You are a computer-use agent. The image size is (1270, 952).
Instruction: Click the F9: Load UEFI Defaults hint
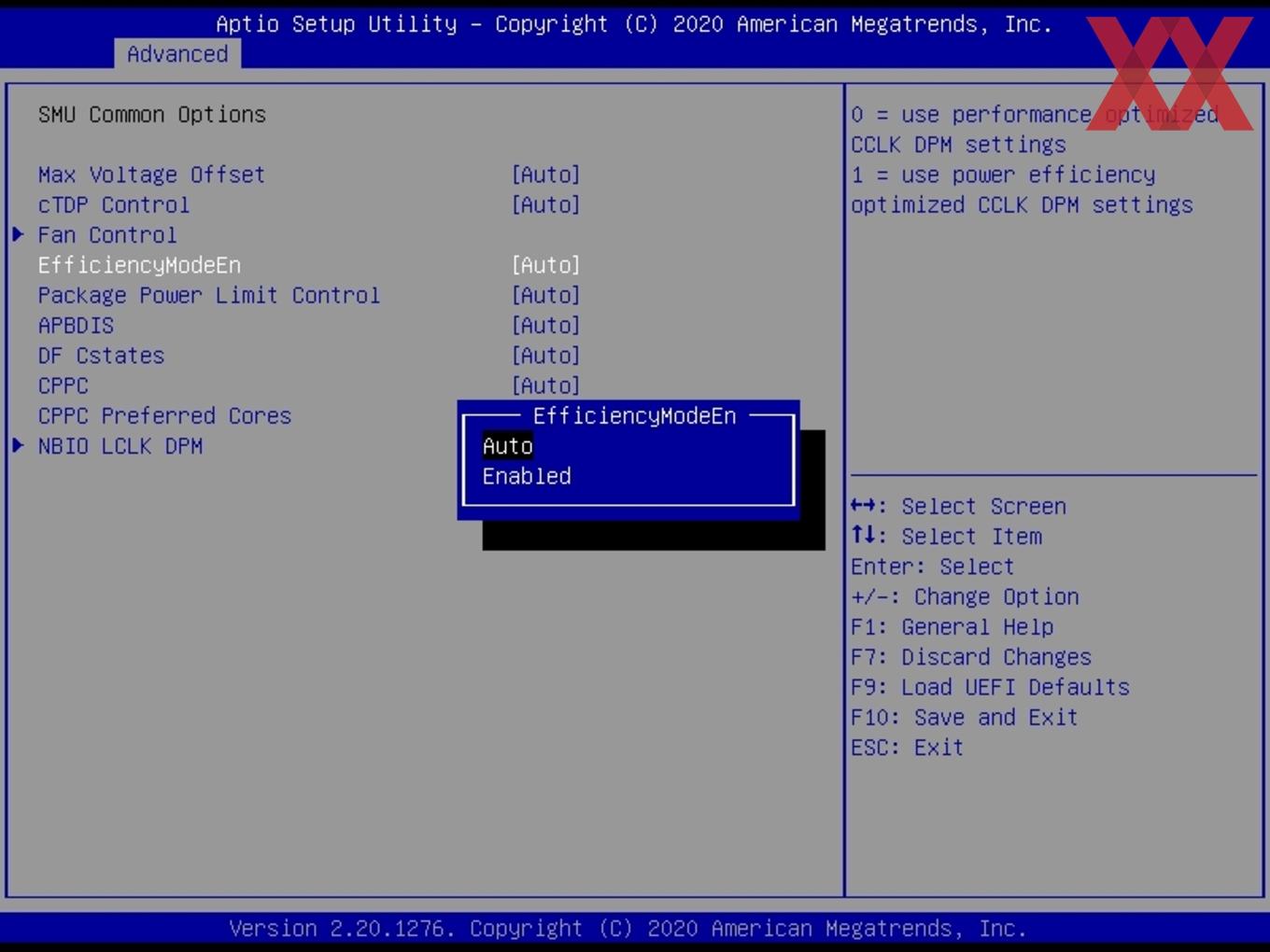[x=990, y=687]
